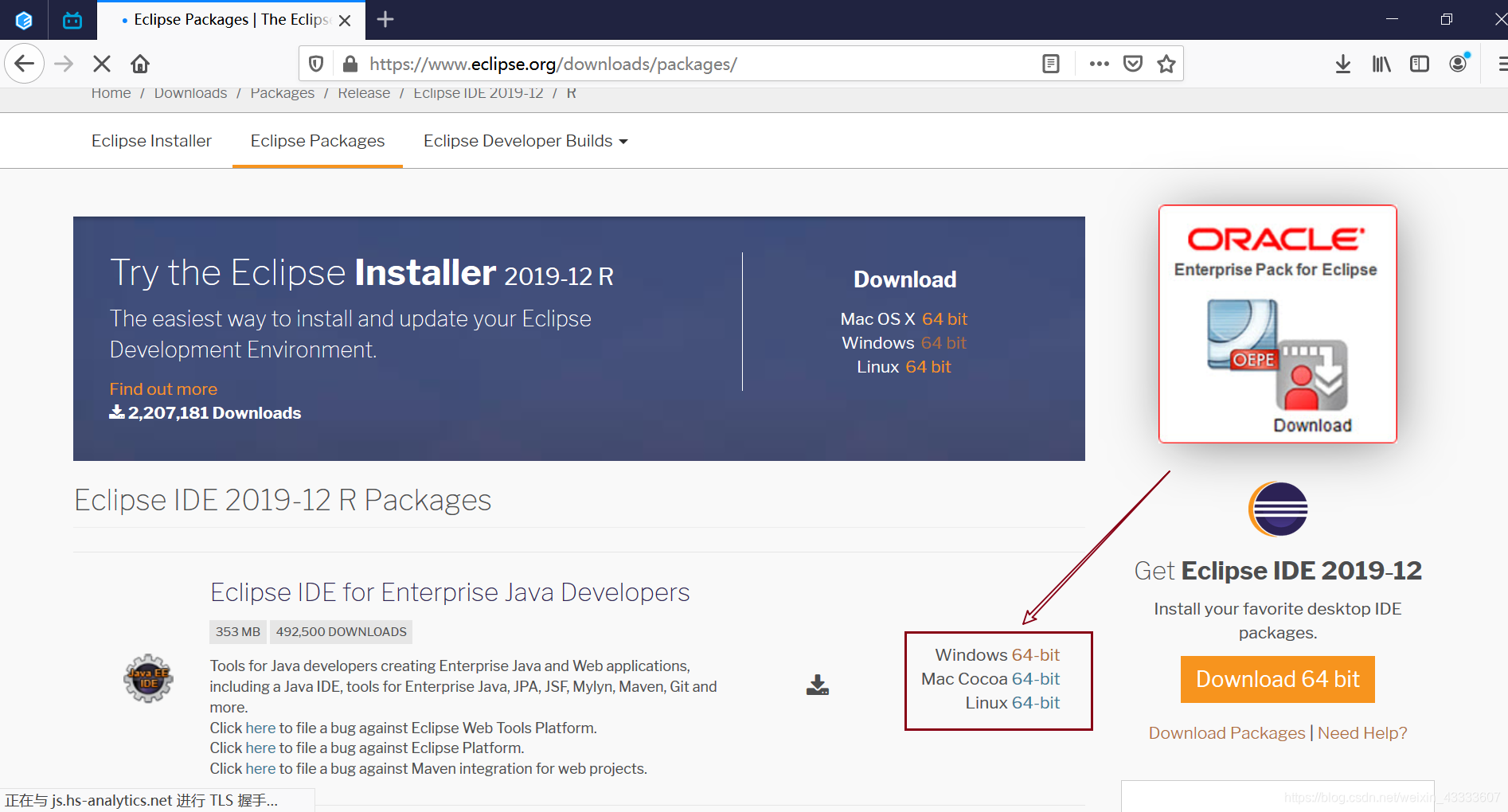Image resolution: width=1508 pixels, height=812 pixels.
Task: Click the blue hexagon pinned tab icon
Action: point(24,20)
